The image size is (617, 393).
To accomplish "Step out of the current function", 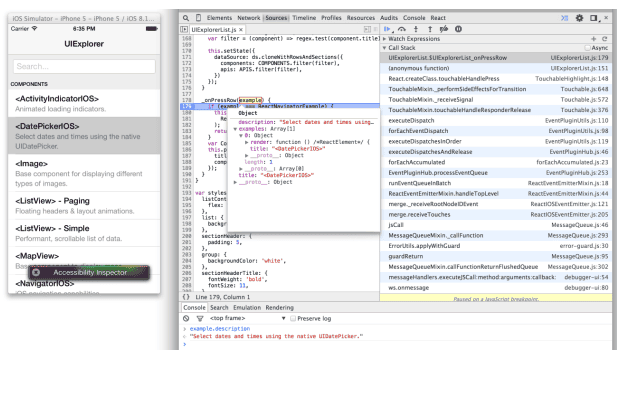I will (430, 29).
